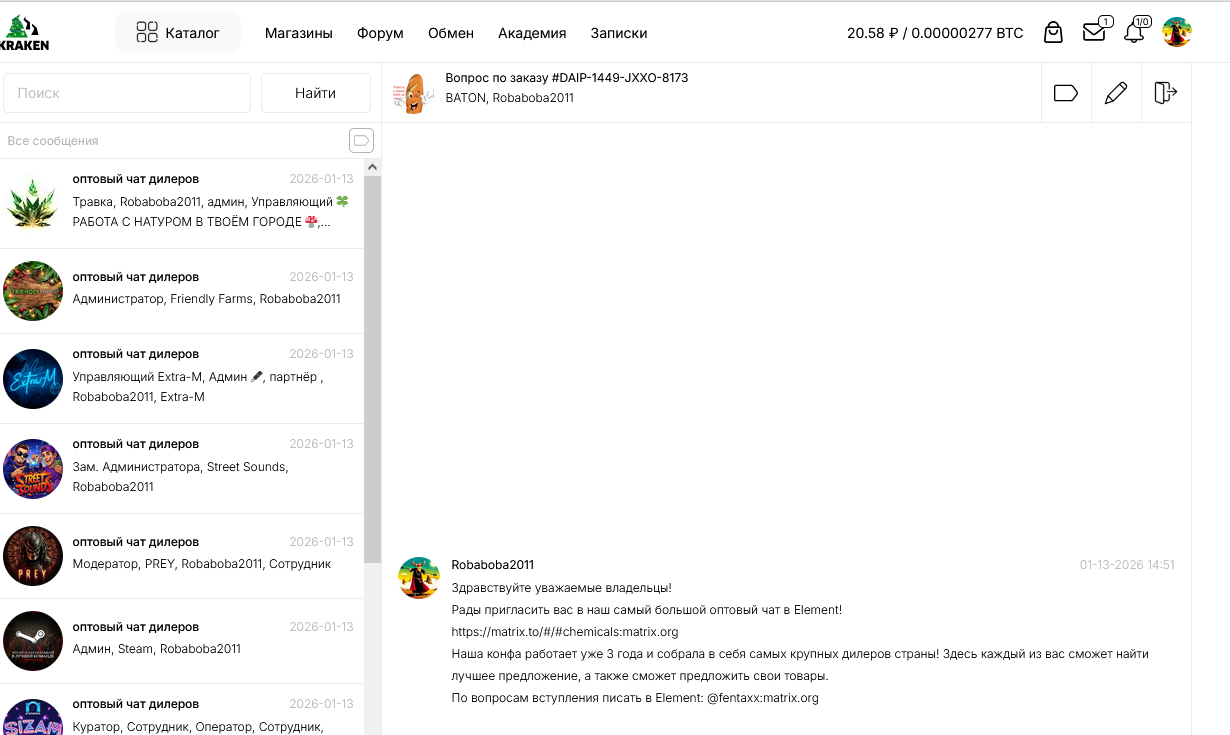This screenshot has height=735, width=1230.
Task: Click the Найти search button
Action: [316, 93]
